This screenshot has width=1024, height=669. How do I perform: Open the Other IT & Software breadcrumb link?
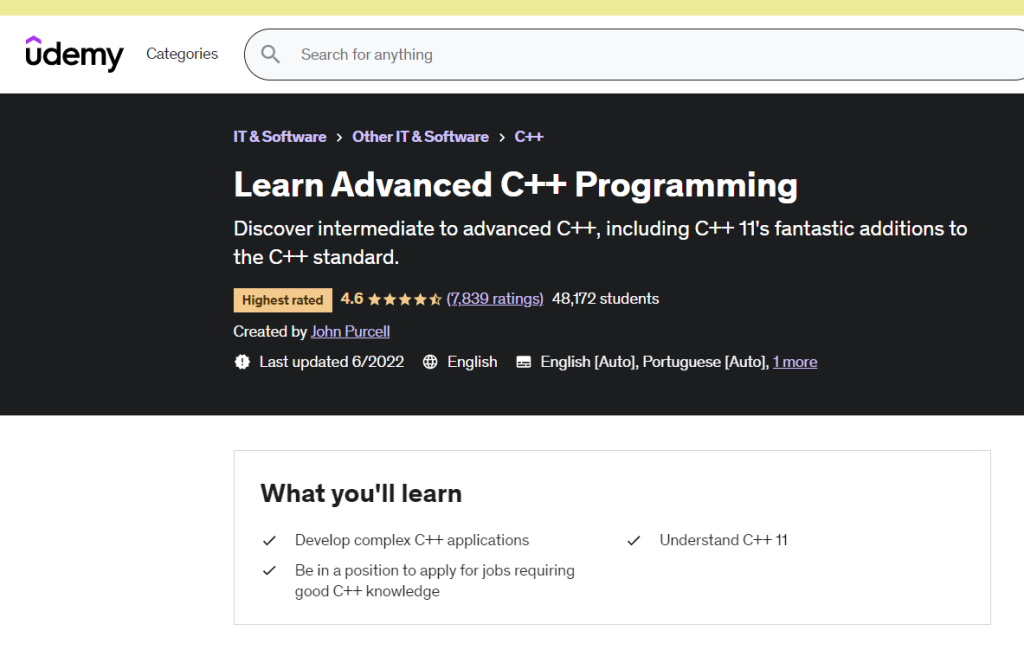point(420,136)
